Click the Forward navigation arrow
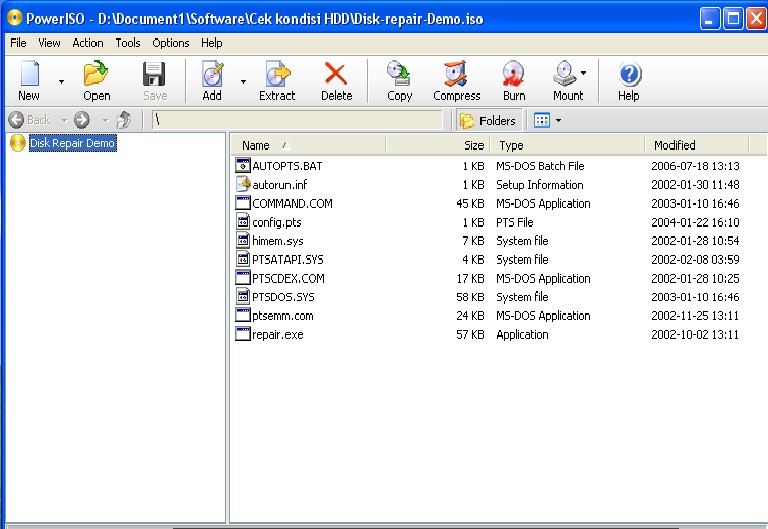This screenshot has height=529, width=768. point(82,120)
